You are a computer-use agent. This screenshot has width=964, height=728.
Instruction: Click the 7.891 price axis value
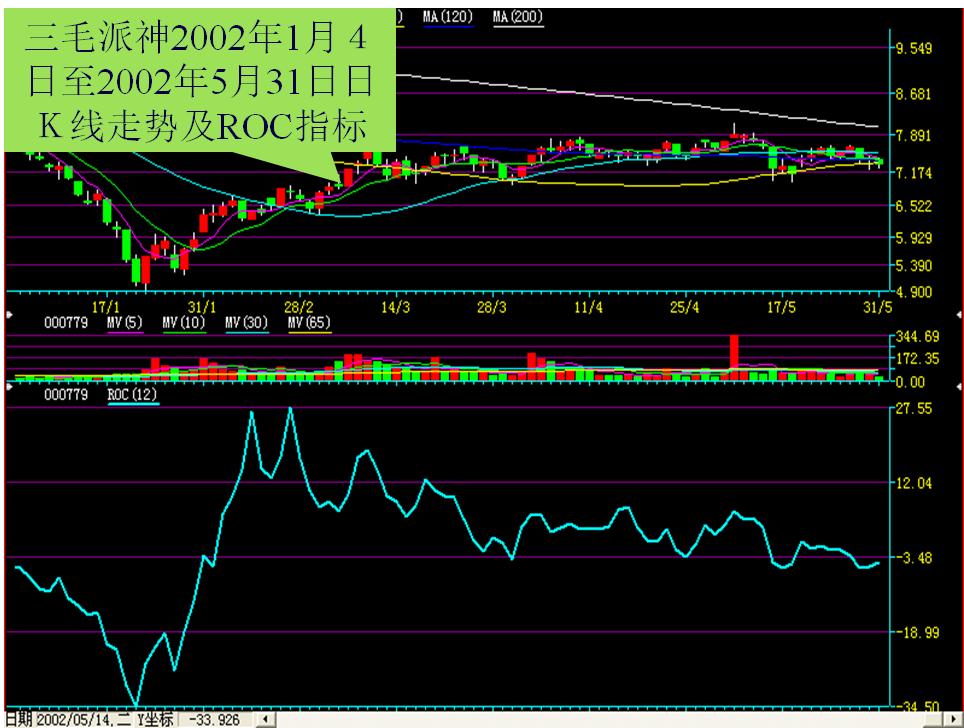[914, 136]
